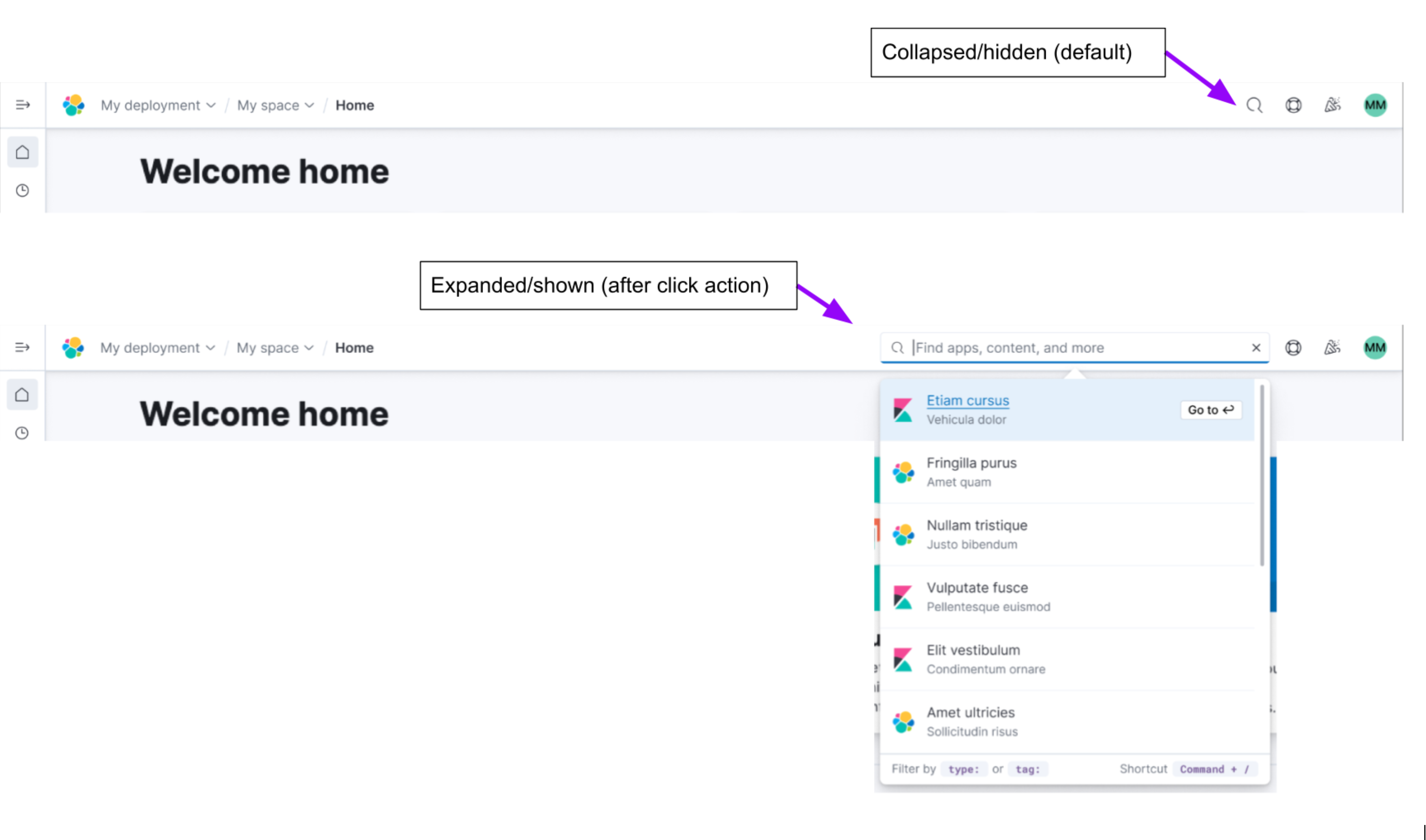Viewport: 1426px width, 840px height.
Task: Select the Home icon in the left sidebar
Action: (22, 151)
